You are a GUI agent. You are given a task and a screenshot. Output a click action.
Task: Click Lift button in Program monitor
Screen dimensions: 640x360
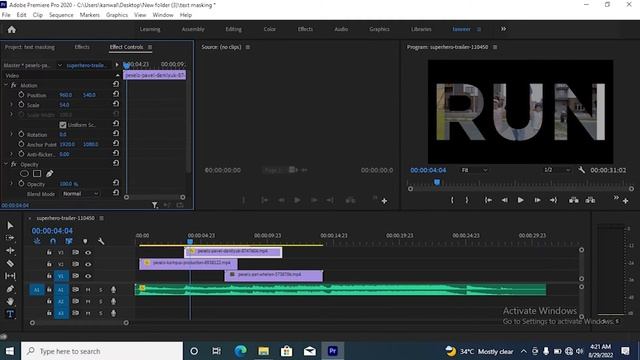573,200
